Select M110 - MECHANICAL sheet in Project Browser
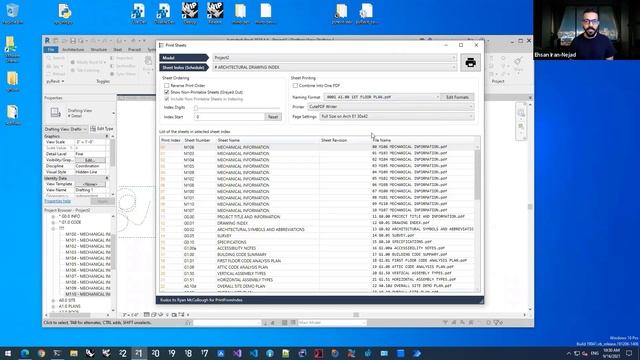This screenshot has width=640, height=360. click(87, 294)
